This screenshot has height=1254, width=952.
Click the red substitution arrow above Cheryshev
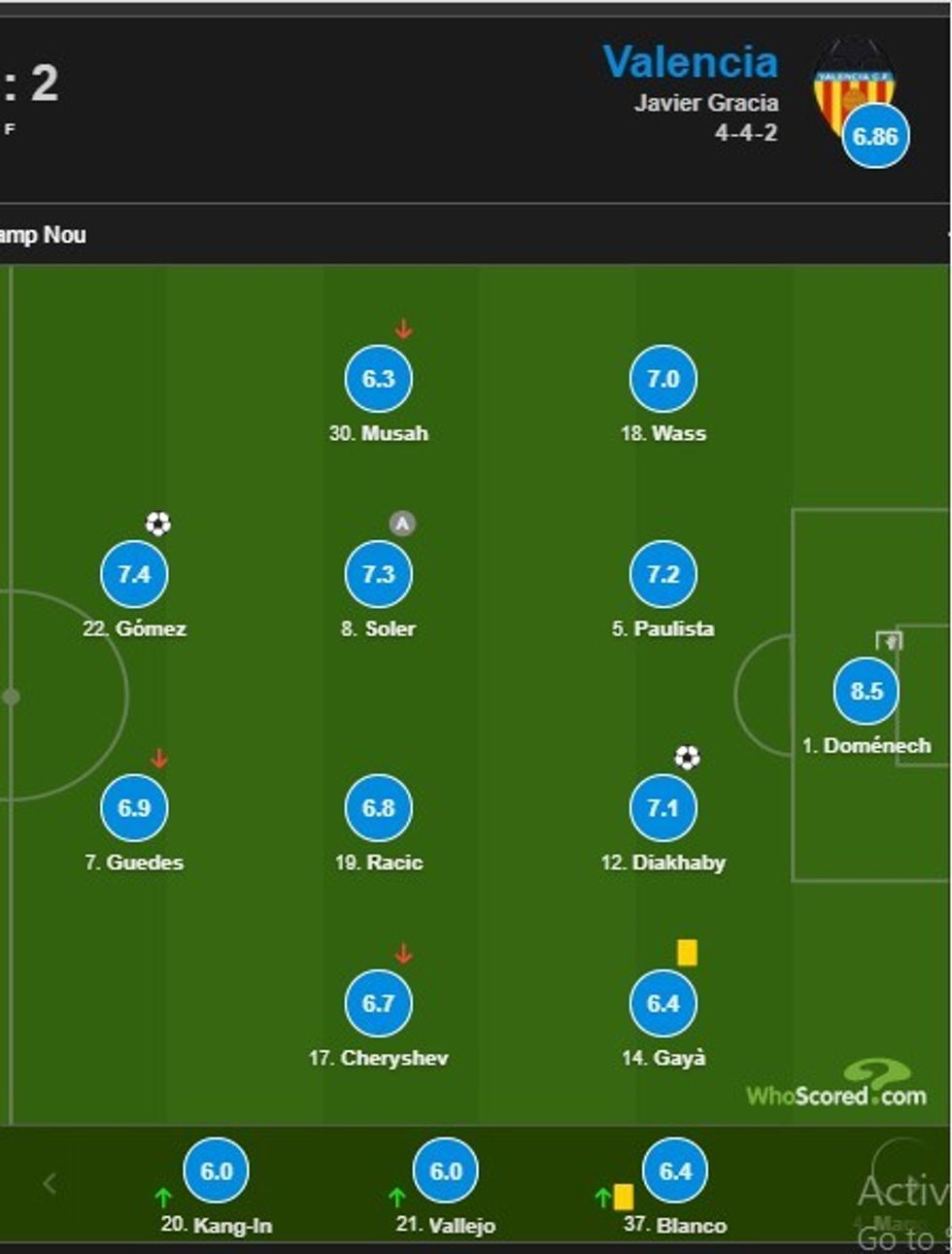403,954
